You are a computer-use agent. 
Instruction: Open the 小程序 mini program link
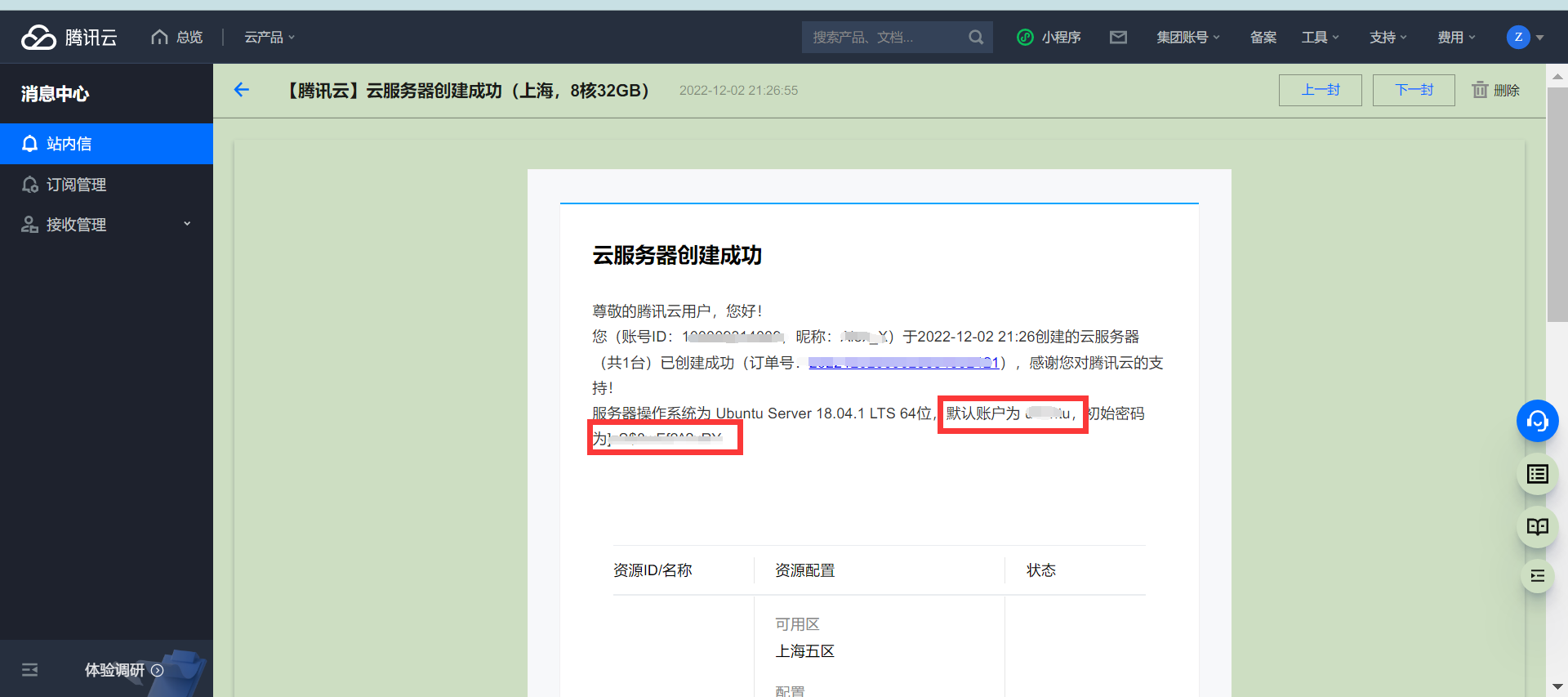1049,38
